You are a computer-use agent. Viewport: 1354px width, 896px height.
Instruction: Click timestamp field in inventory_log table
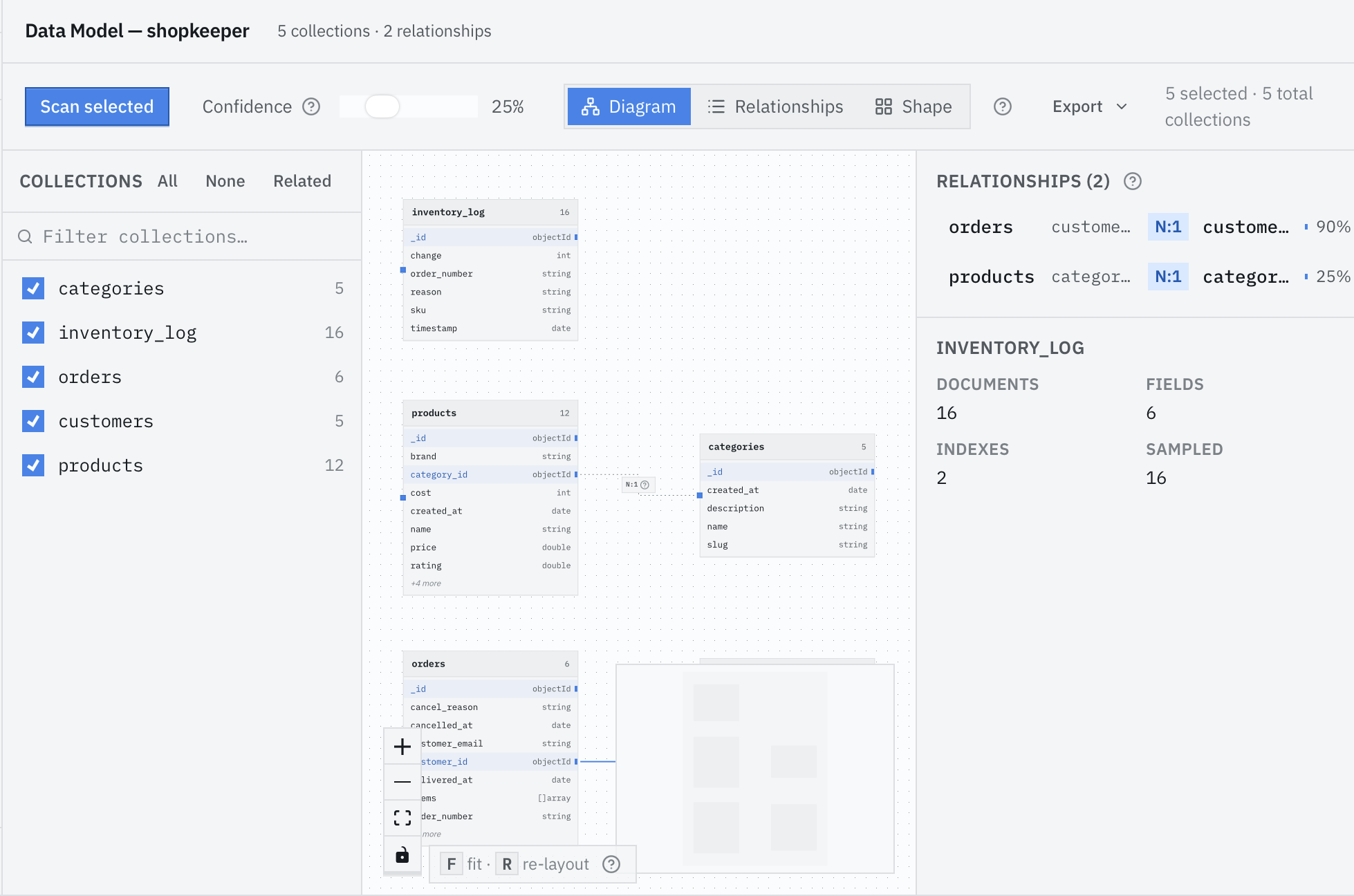(x=490, y=328)
